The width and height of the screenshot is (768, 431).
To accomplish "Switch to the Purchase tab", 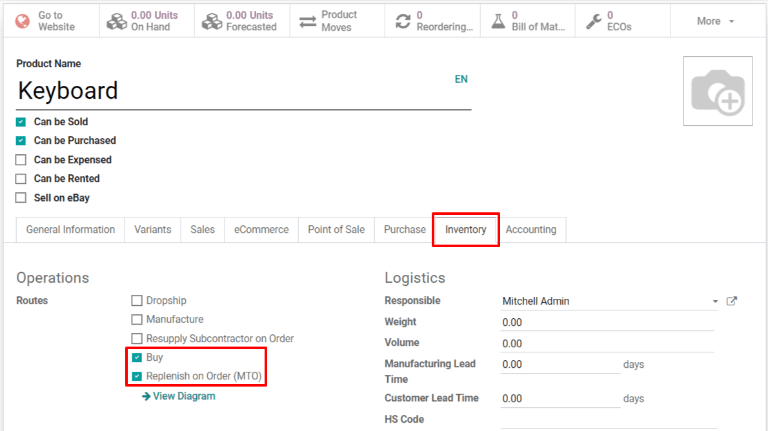I will click(x=404, y=230).
